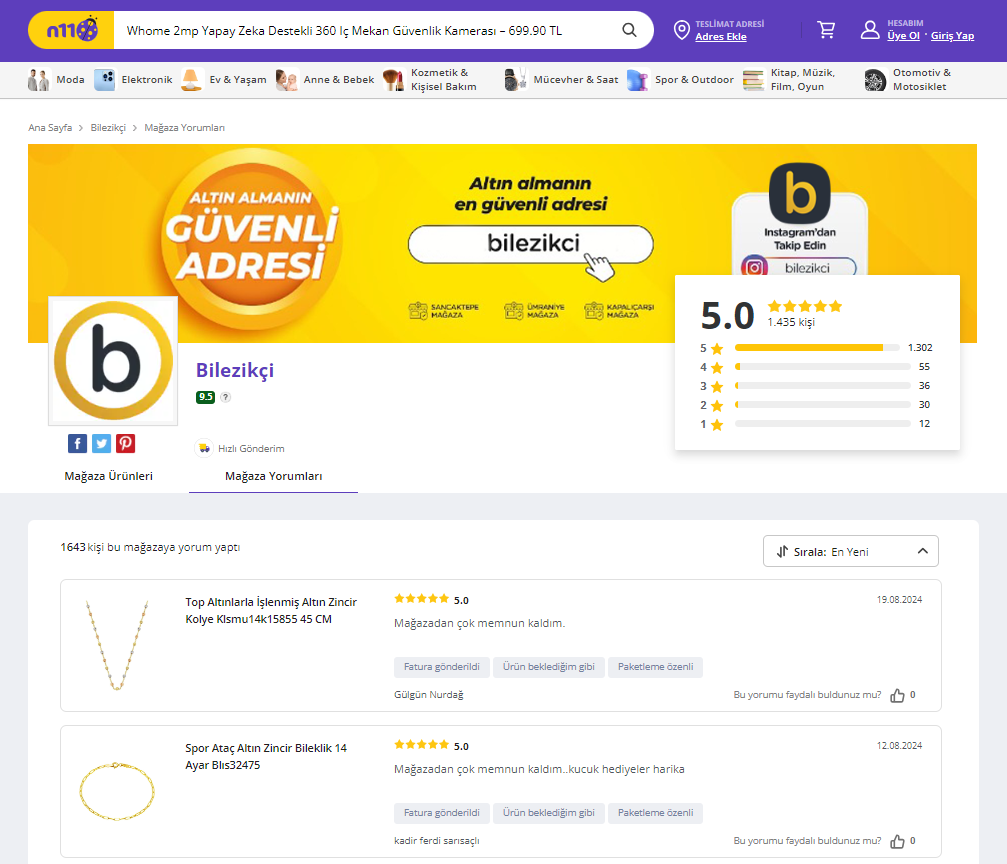Image resolution: width=1007 pixels, height=864 pixels.
Task: Go to Ana Sayfa breadcrumb
Action: (x=50, y=128)
